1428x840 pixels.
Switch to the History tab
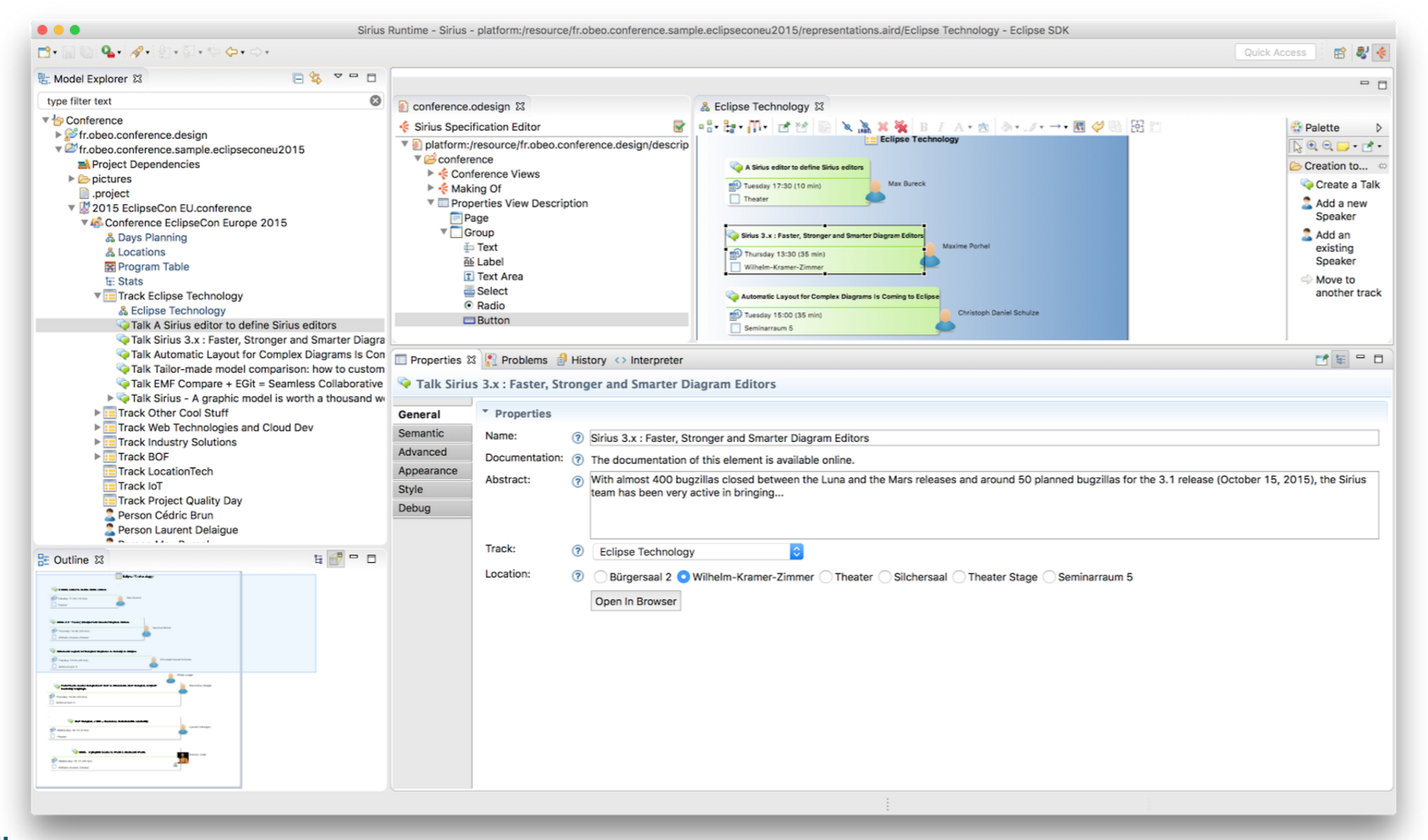[581, 360]
